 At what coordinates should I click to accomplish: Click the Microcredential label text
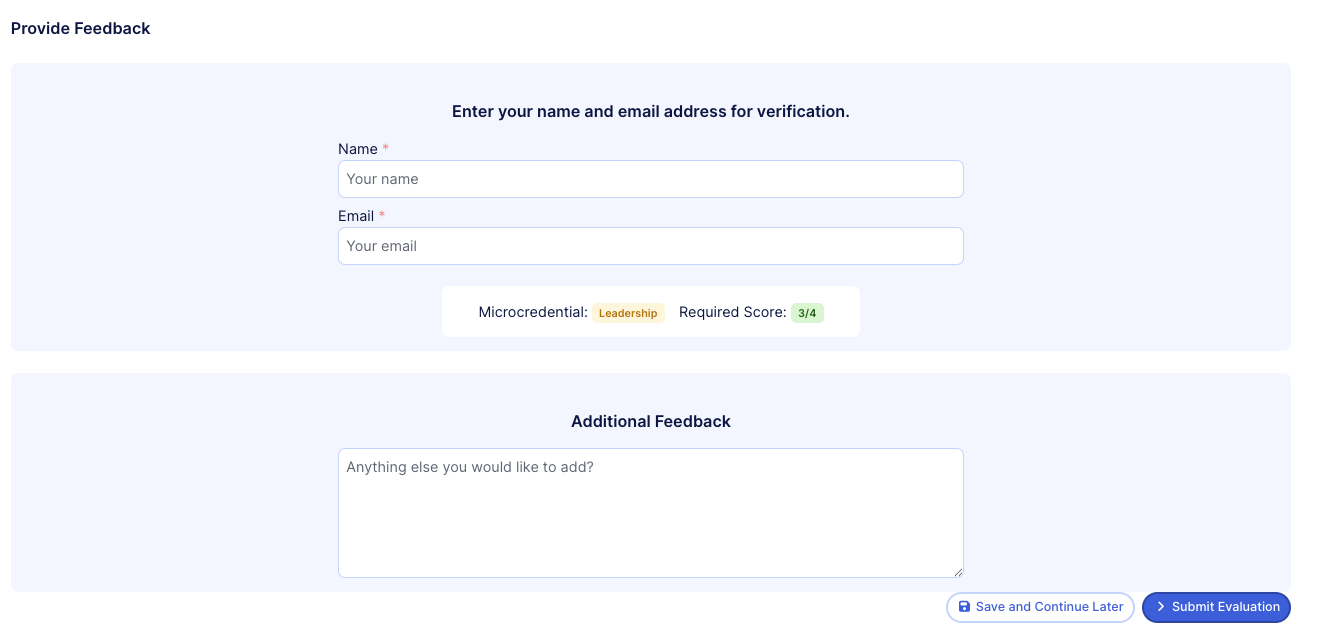click(532, 312)
